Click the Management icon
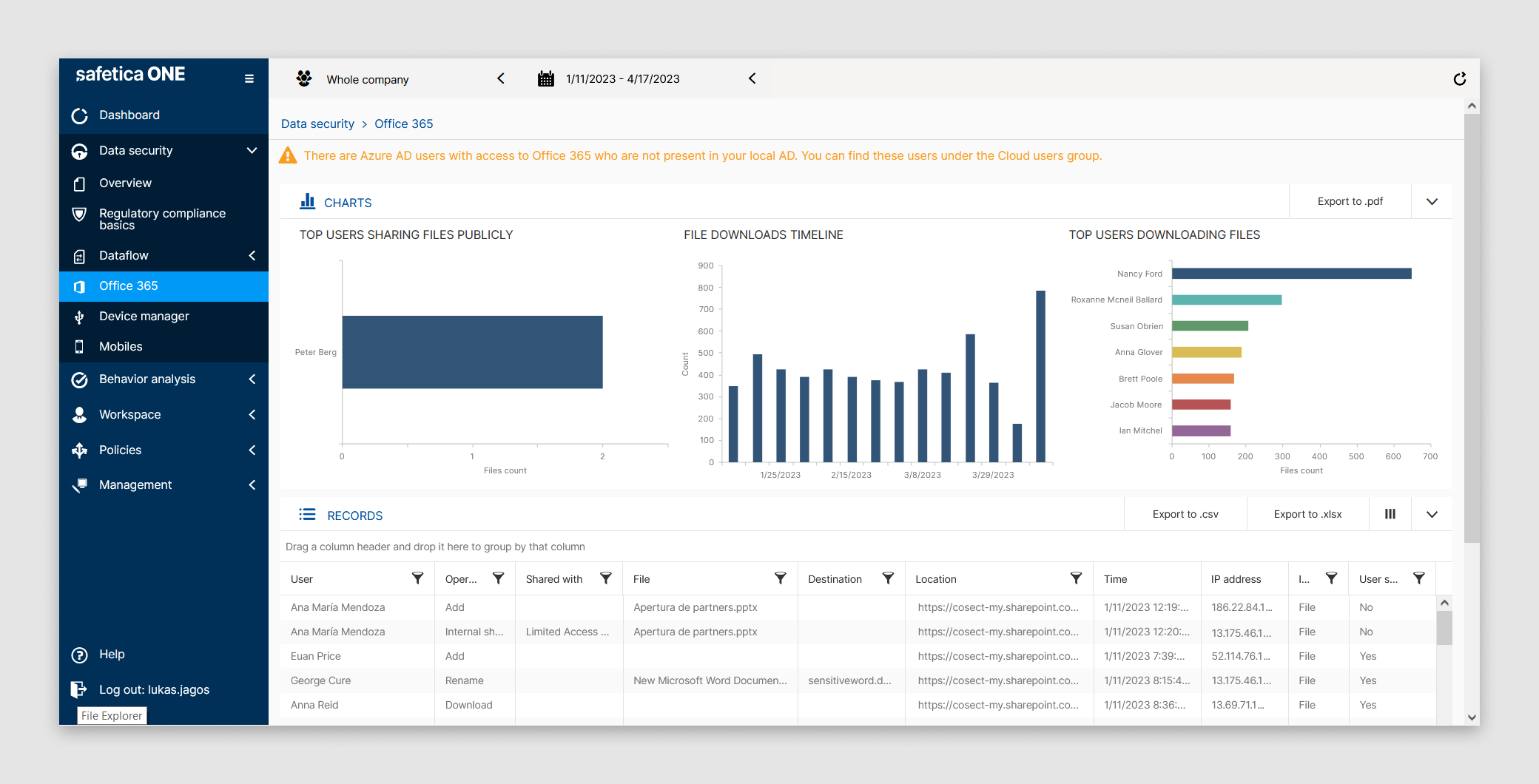This screenshot has height=784, width=1539. 79,485
